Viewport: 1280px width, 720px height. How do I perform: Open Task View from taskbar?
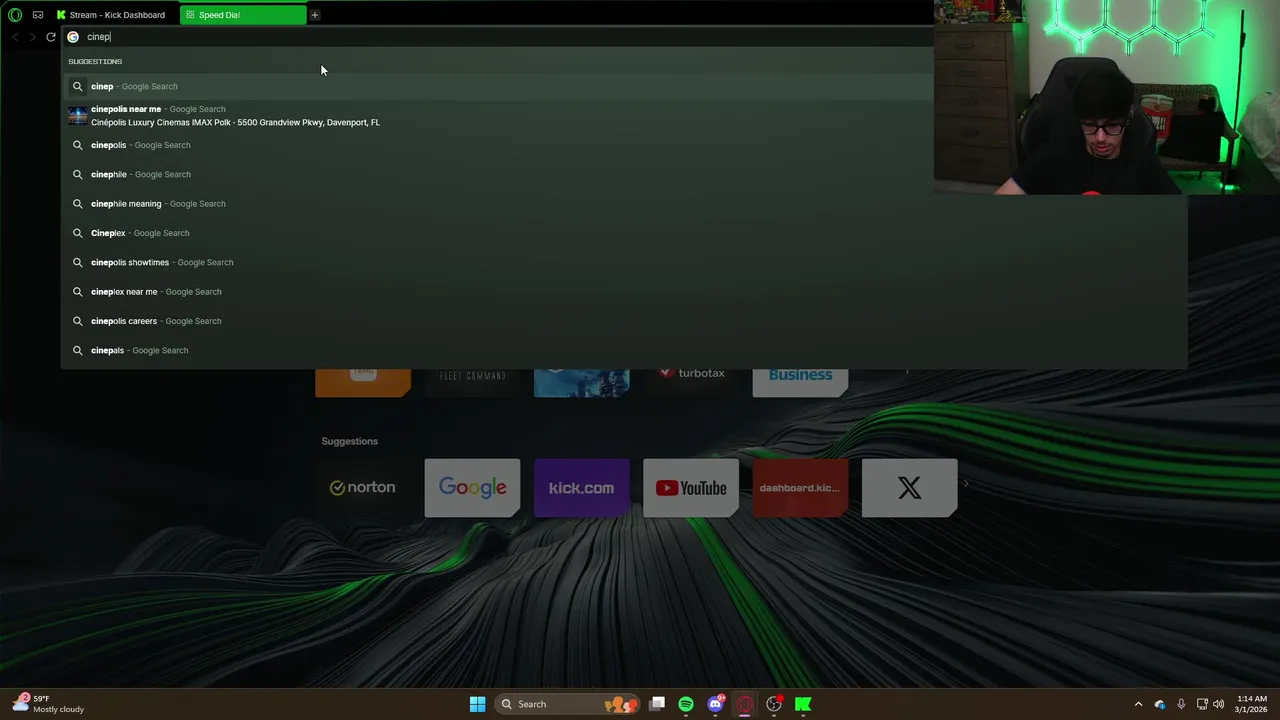click(657, 704)
